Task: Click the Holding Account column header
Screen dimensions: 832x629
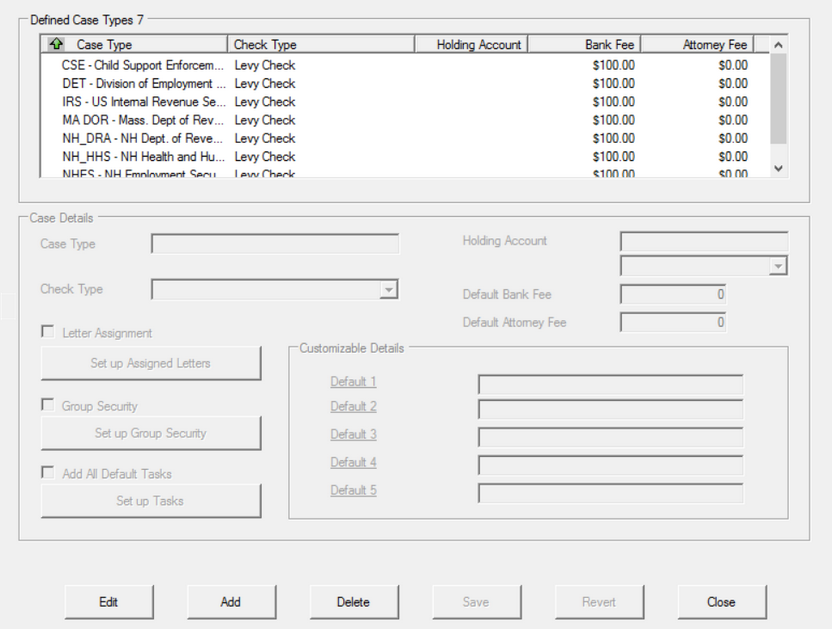Action: click(471, 45)
